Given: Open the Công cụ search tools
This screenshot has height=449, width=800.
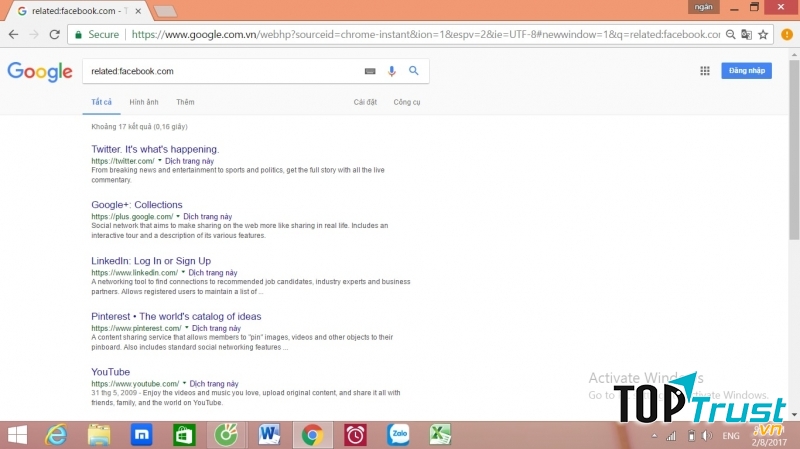Looking at the screenshot, I should (407, 102).
